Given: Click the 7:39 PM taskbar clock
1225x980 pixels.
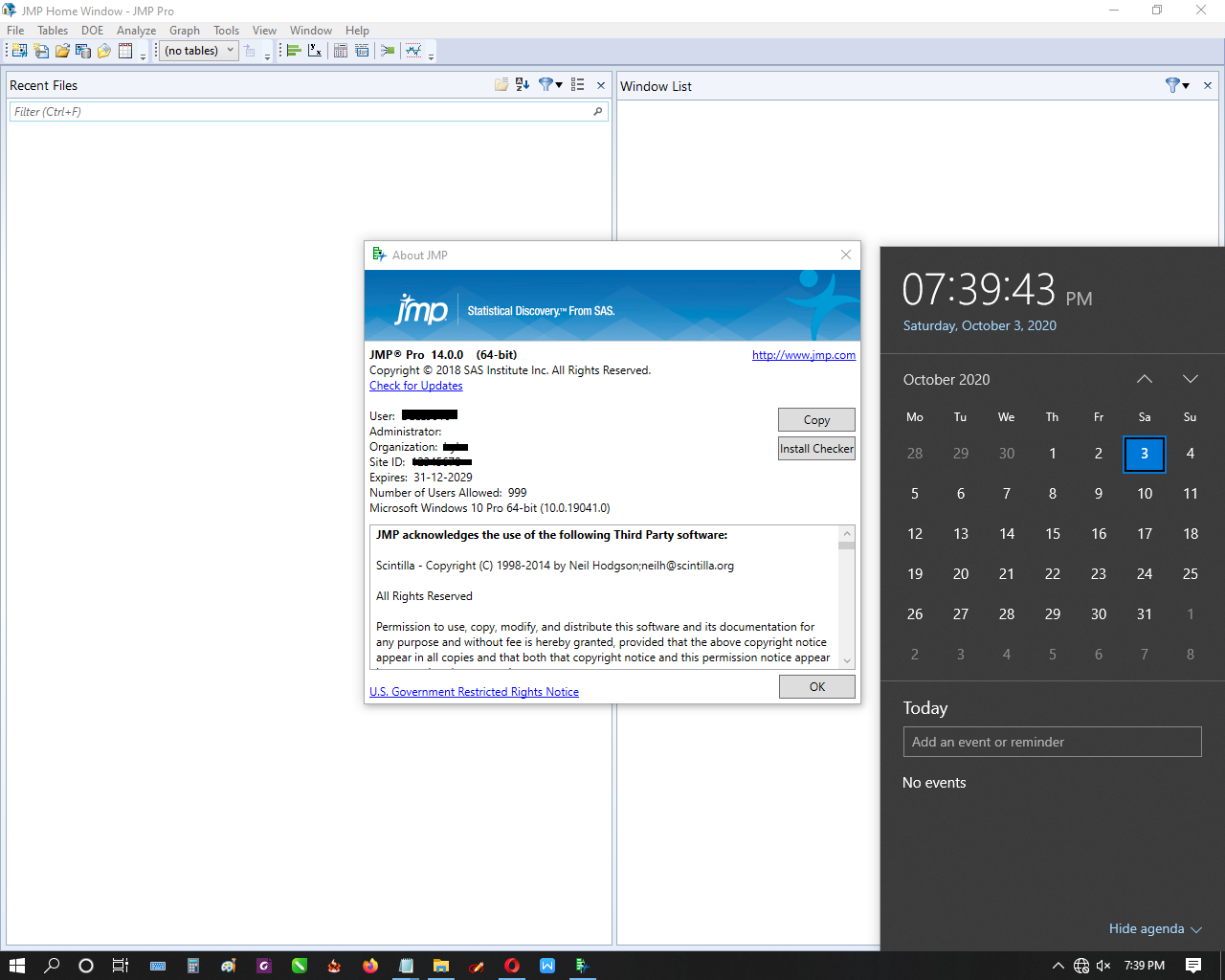Looking at the screenshot, I should (1145, 966).
